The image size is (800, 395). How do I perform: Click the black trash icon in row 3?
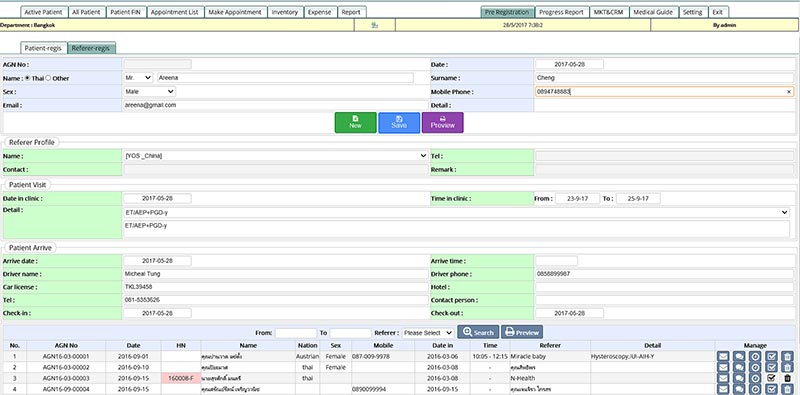[787, 378]
